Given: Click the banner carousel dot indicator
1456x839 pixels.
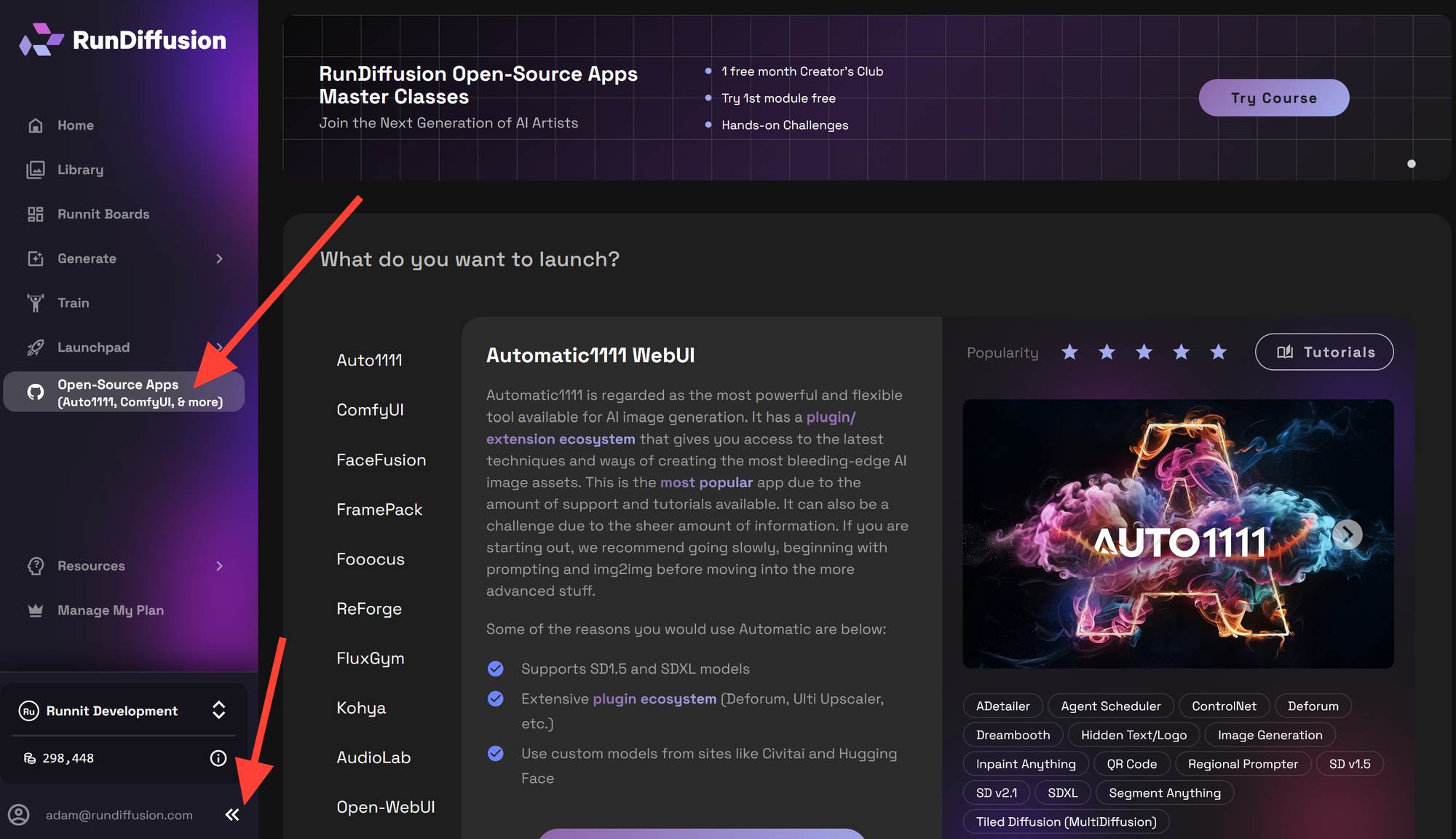Looking at the screenshot, I should pyautogui.click(x=1412, y=164).
